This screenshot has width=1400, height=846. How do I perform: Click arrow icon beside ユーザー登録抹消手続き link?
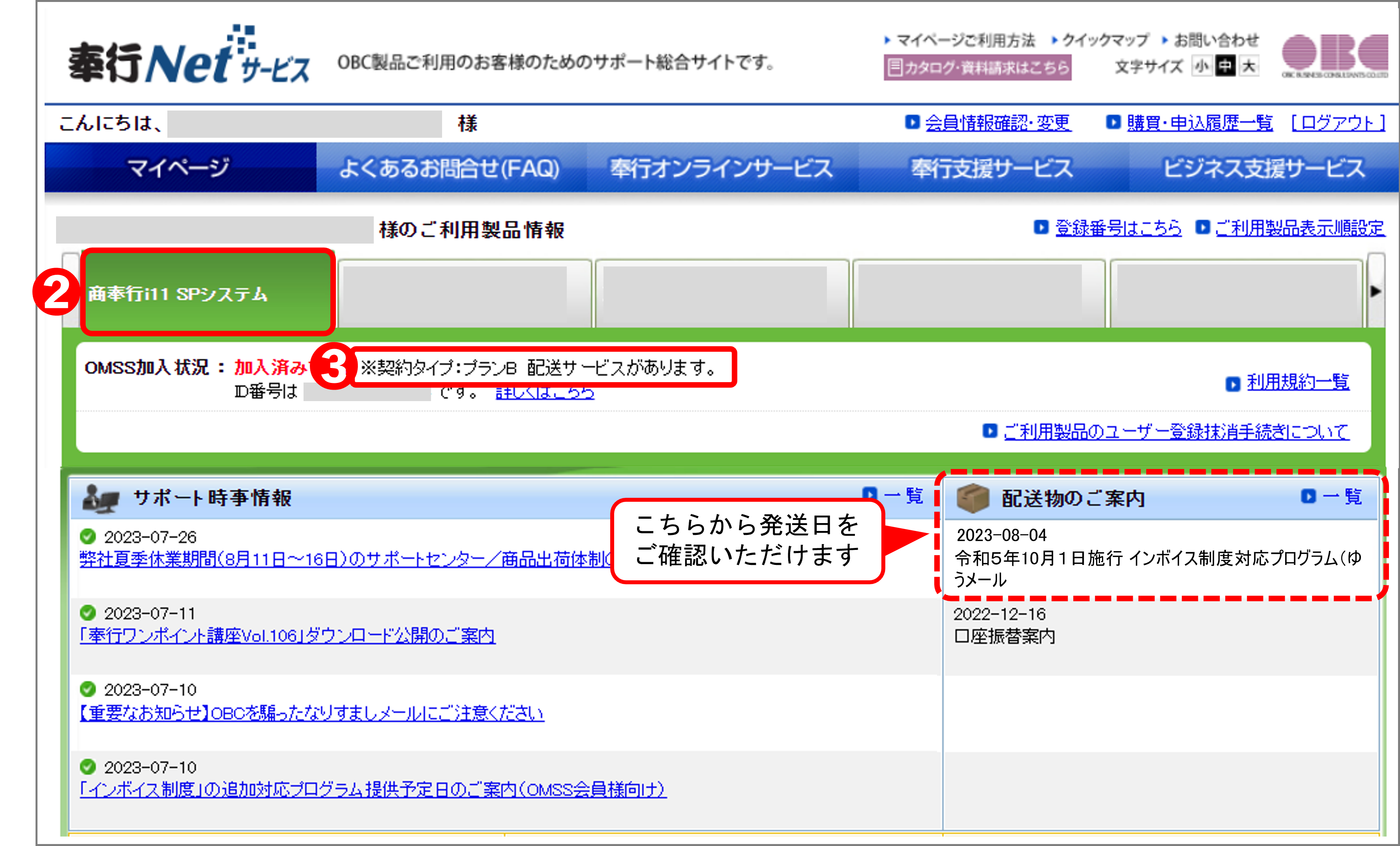(x=990, y=431)
